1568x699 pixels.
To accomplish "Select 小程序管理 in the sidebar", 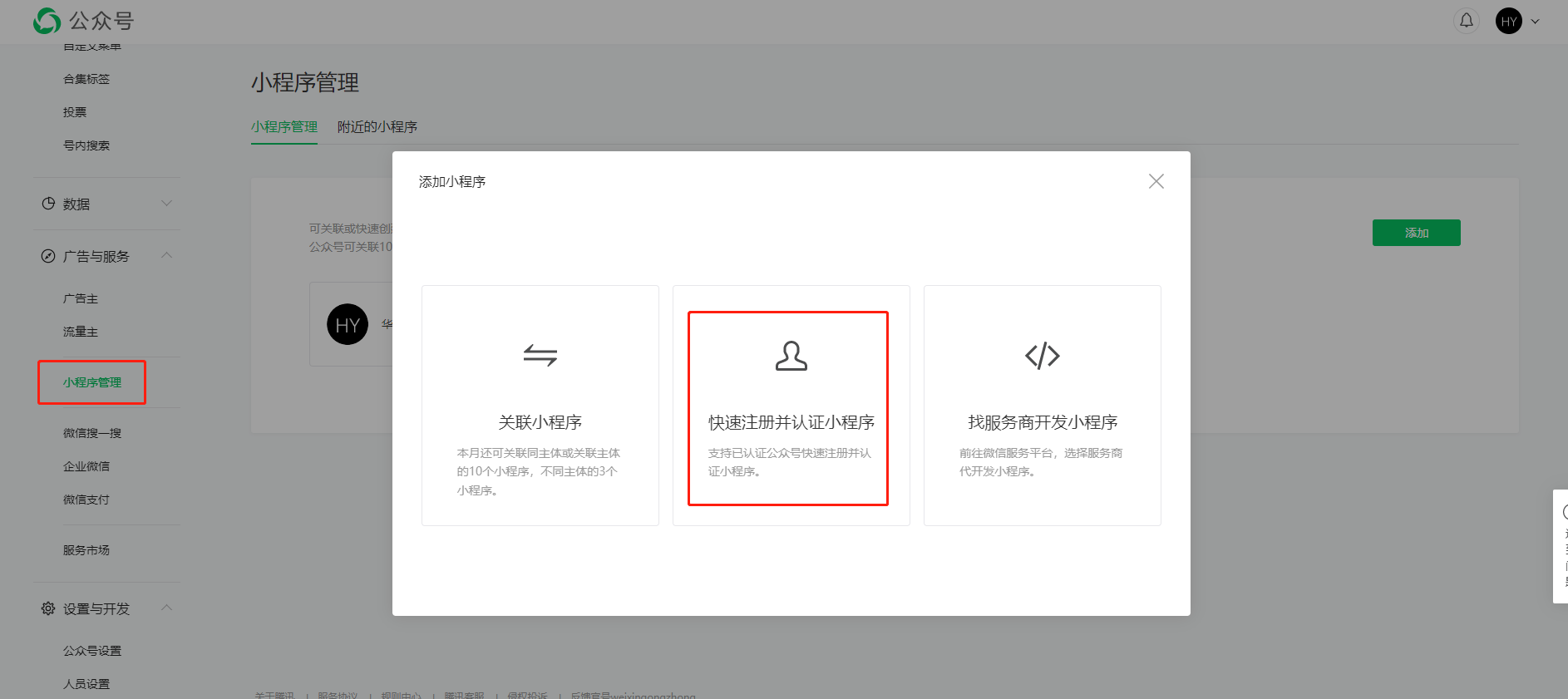I will 92,382.
